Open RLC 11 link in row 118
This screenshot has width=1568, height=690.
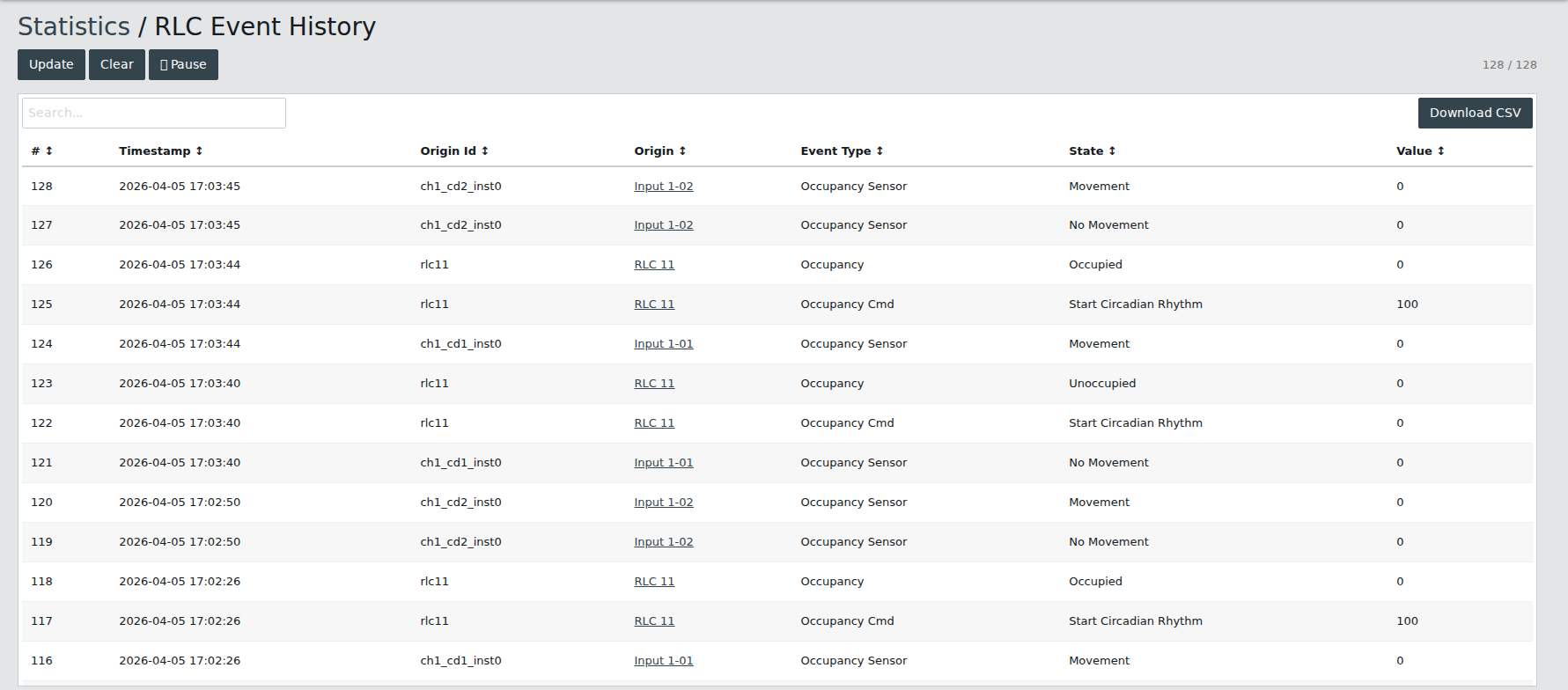click(x=654, y=581)
